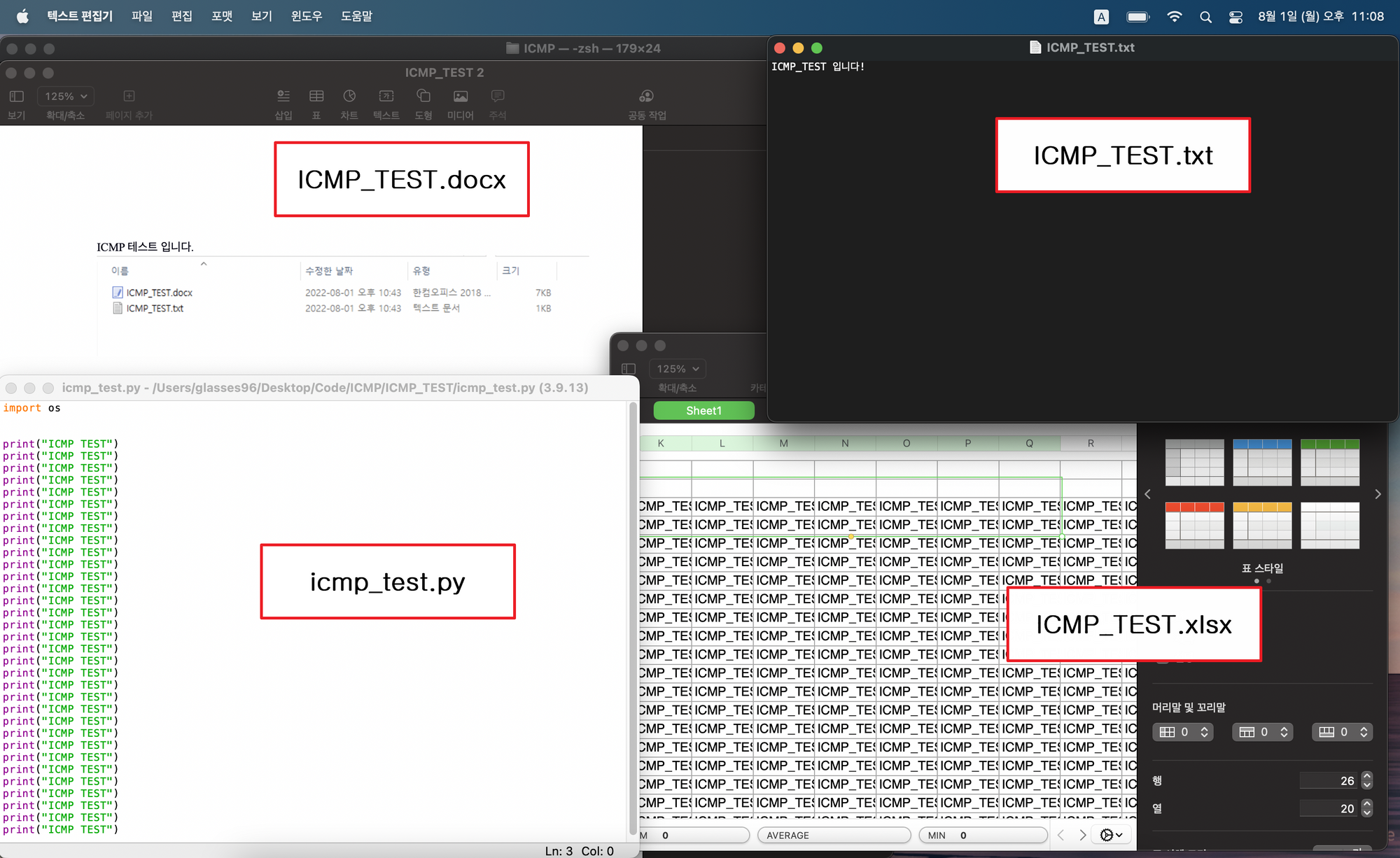Image resolution: width=1400 pixels, height=858 pixels.
Task: Sort by the 유형 column header
Action: 421,271
